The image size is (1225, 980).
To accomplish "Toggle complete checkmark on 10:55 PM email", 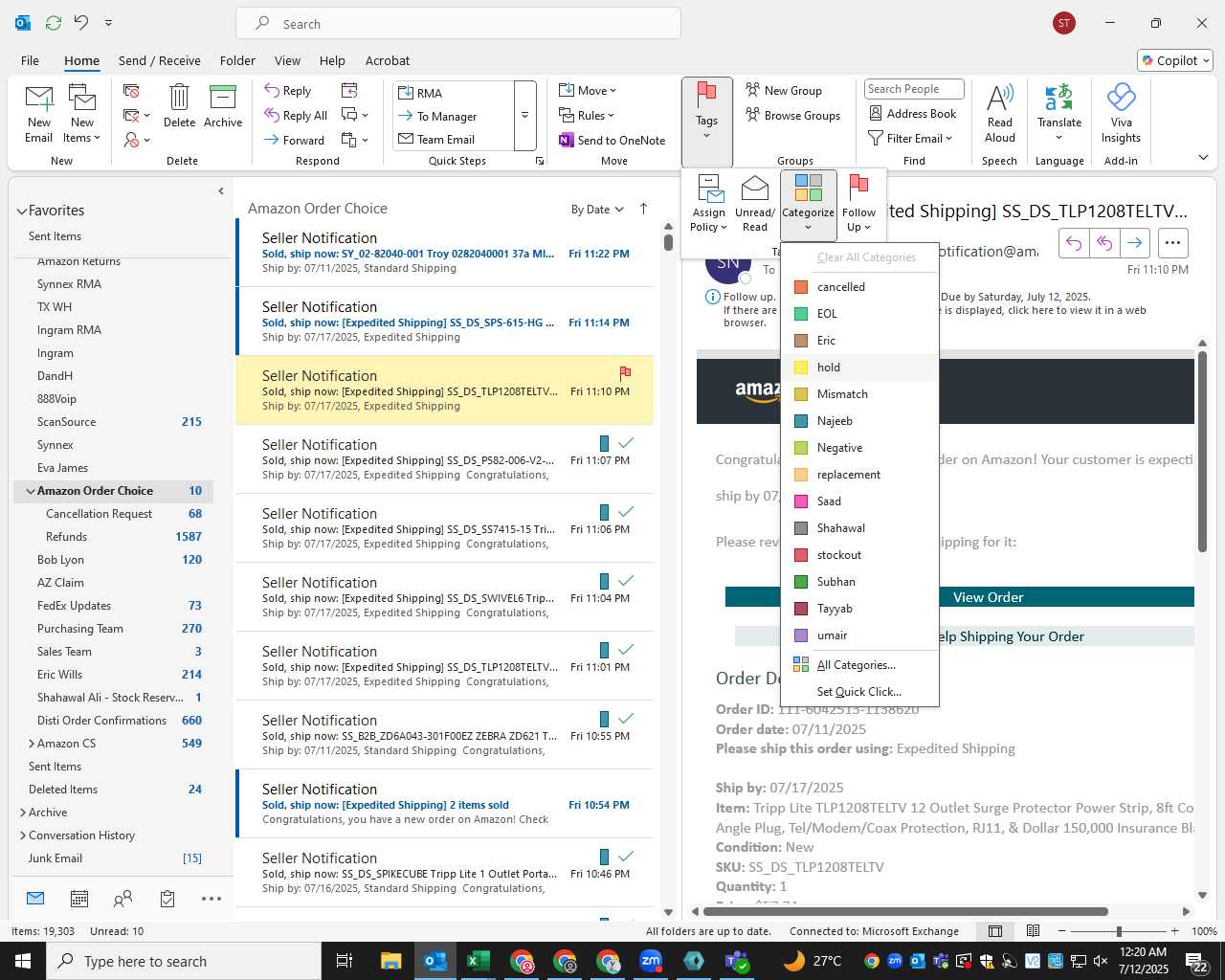I will 626,719.
